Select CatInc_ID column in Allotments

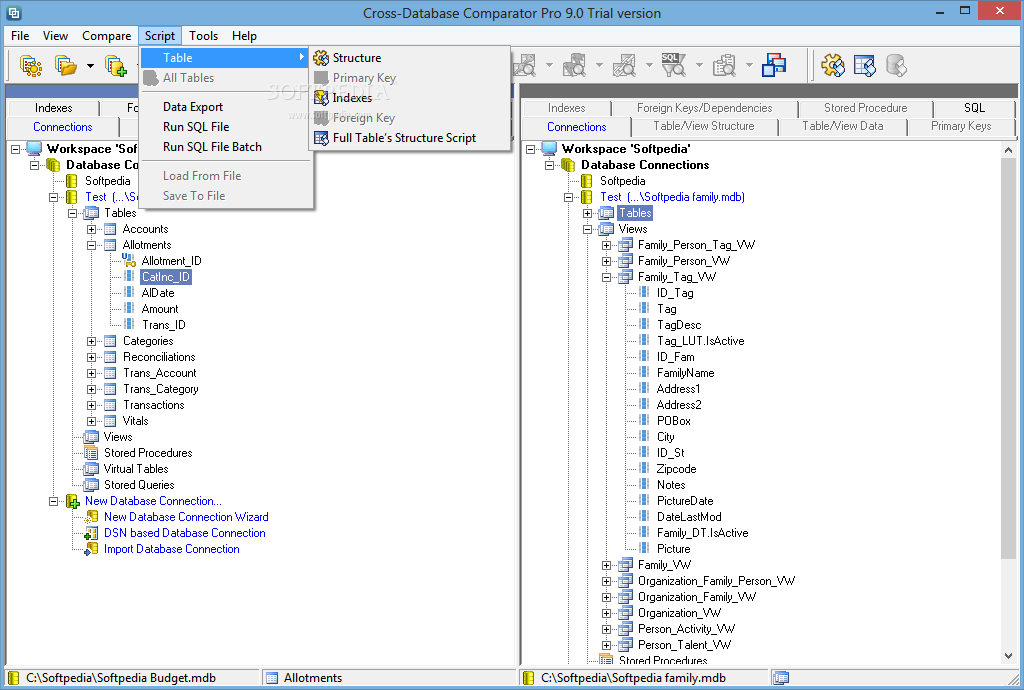[166, 277]
